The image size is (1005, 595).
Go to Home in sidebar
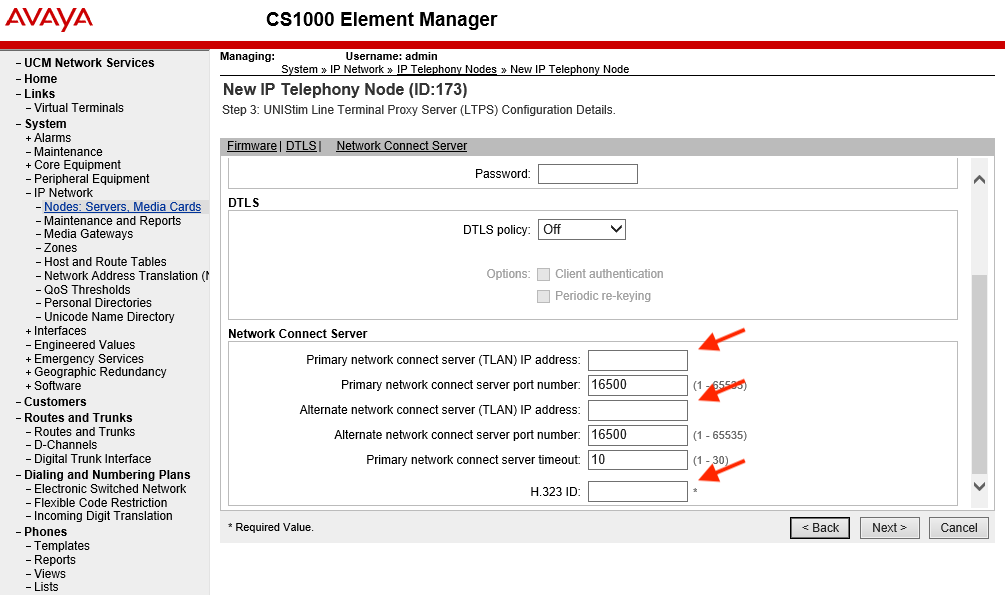40,79
